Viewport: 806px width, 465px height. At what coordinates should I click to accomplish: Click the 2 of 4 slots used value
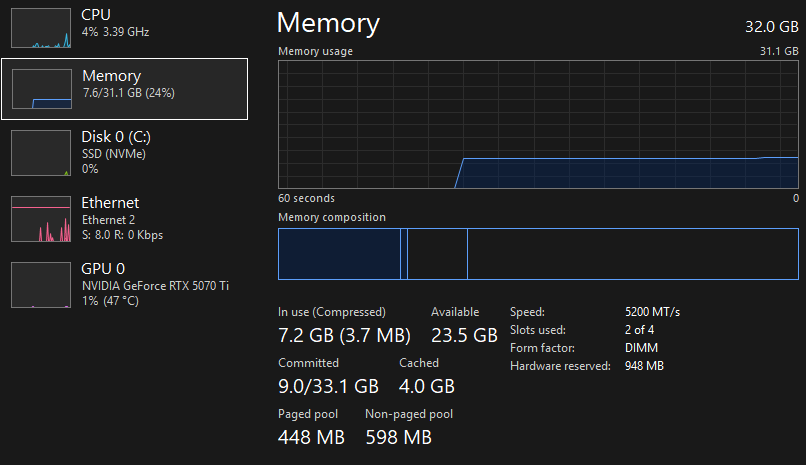coord(639,329)
